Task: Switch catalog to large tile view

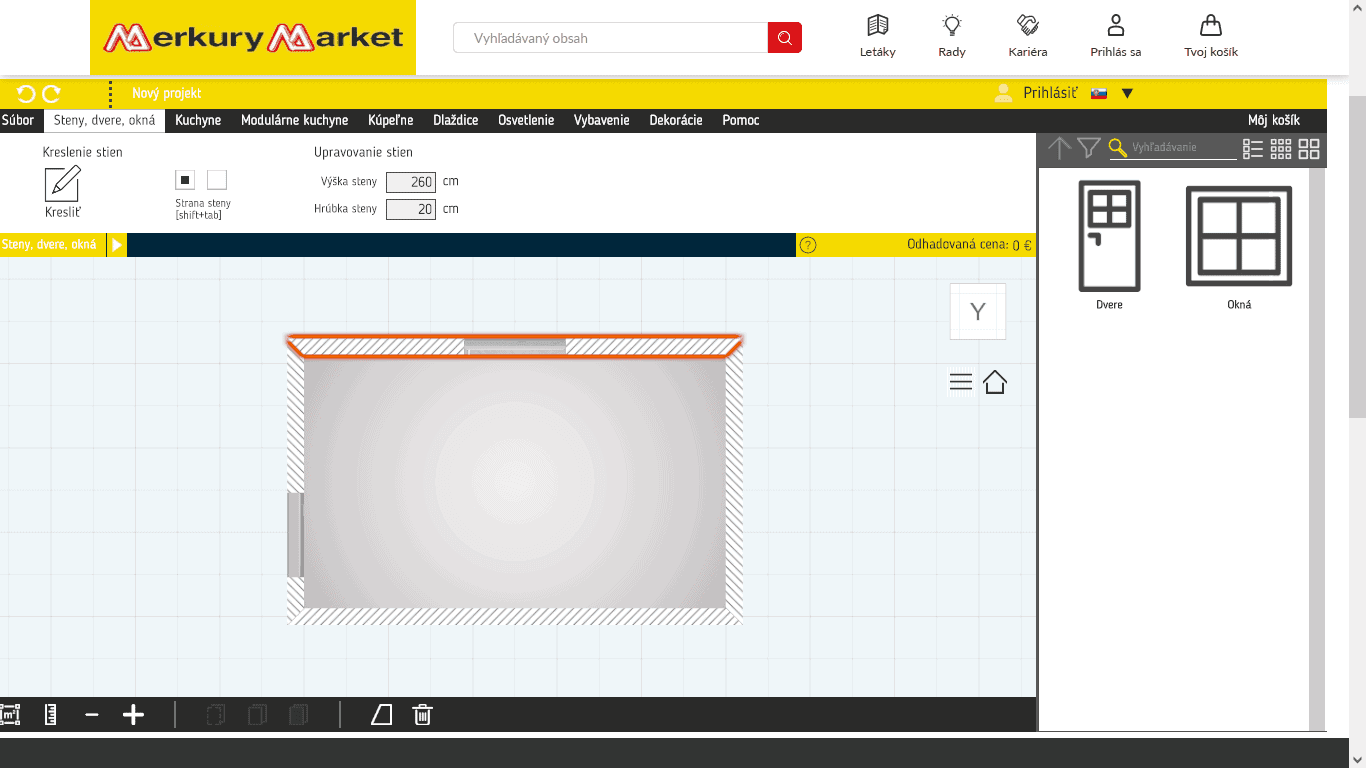Action: point(1309,149)
